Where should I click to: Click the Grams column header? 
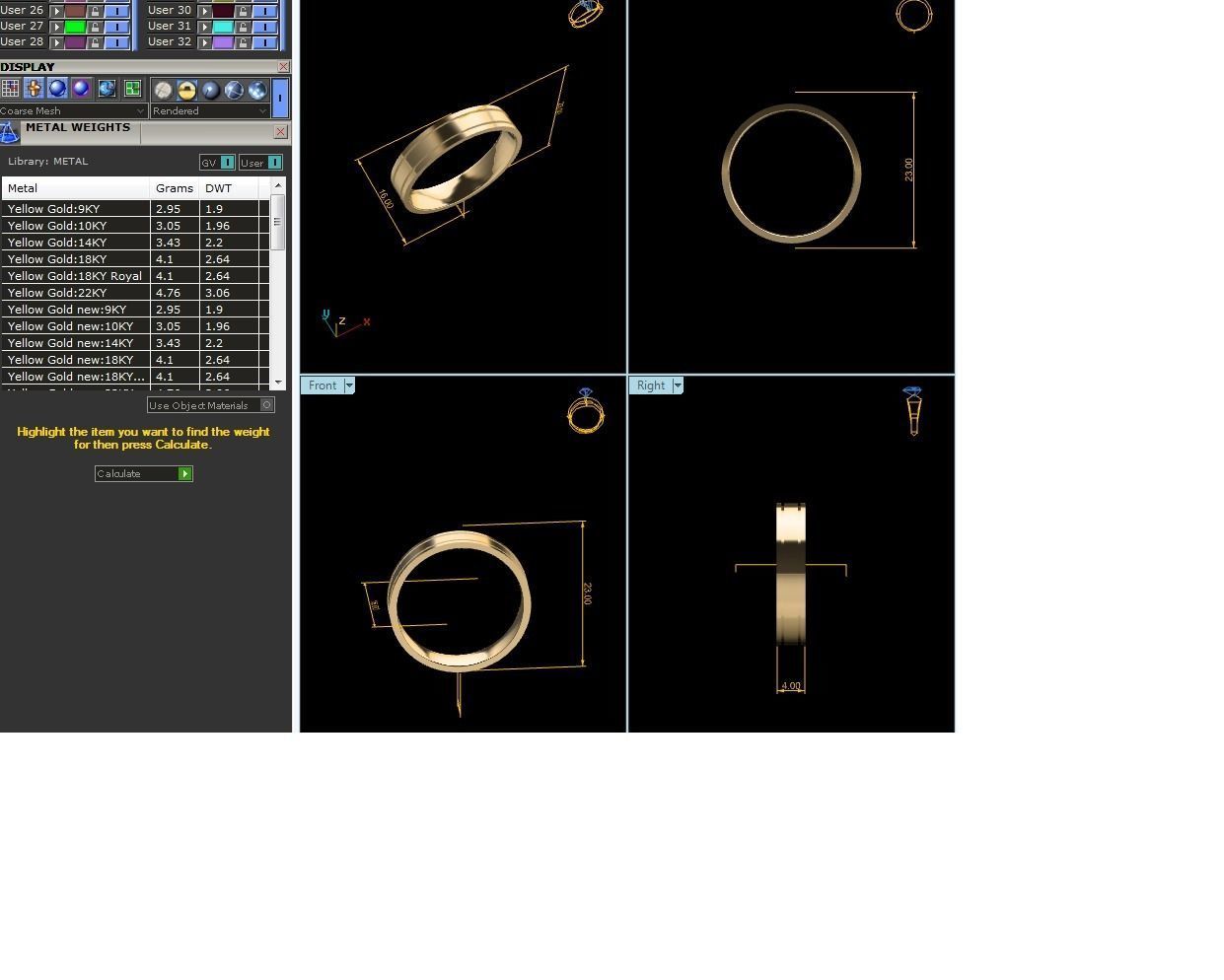click(x=175, y=188)
